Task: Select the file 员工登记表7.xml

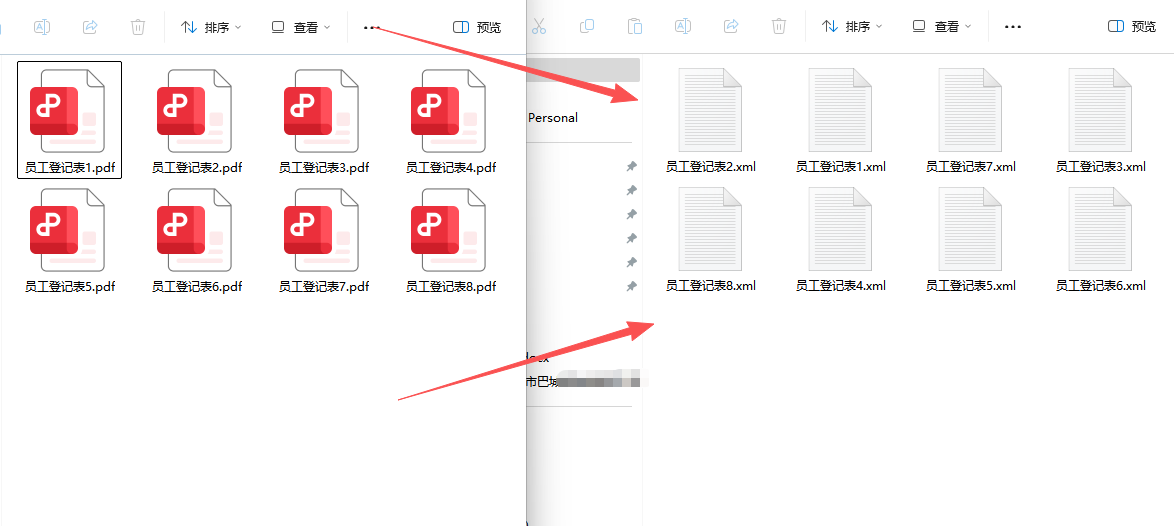Action: tap(970, 120)
